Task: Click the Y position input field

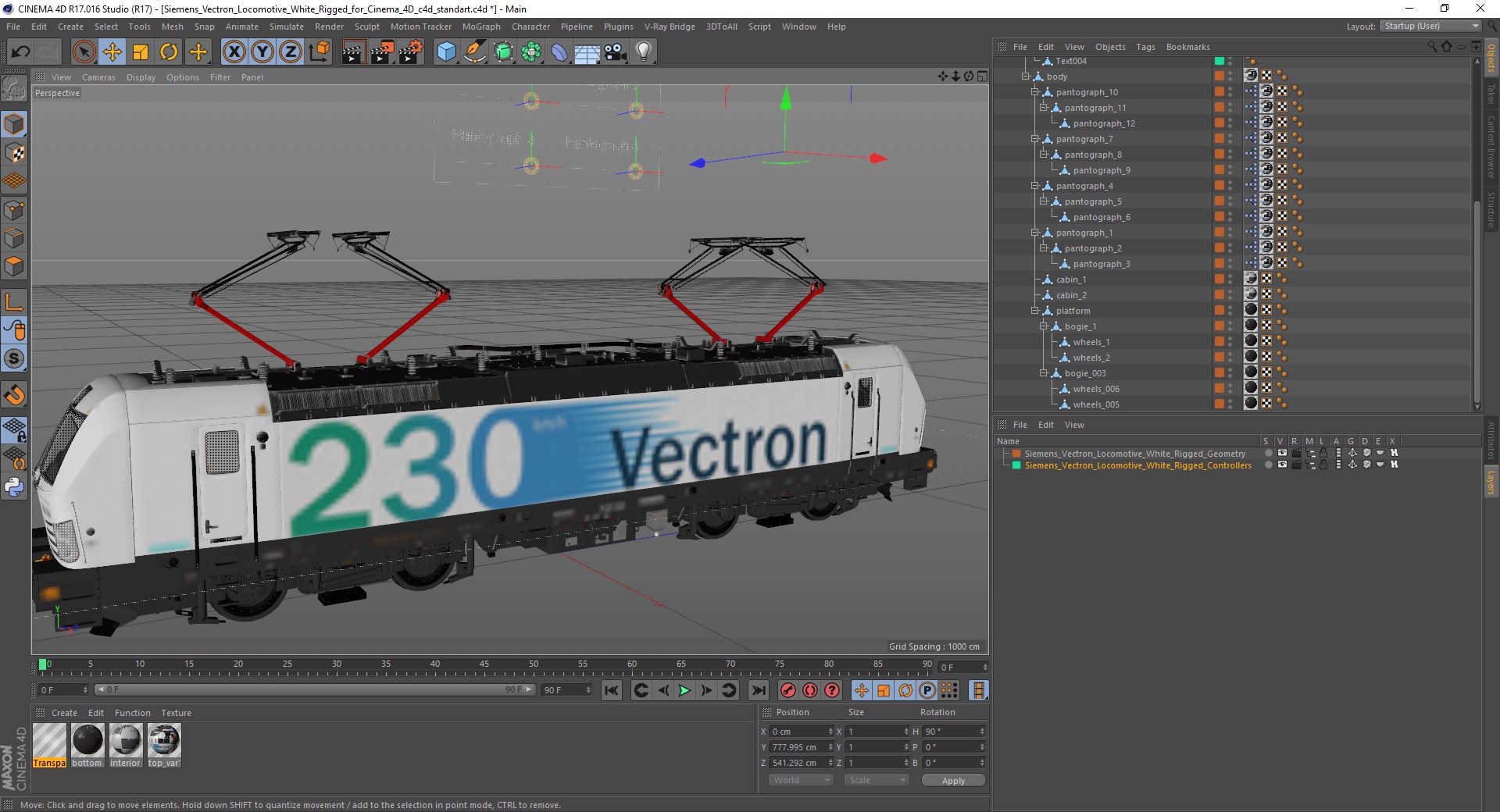Action: [x=801, y=747]
